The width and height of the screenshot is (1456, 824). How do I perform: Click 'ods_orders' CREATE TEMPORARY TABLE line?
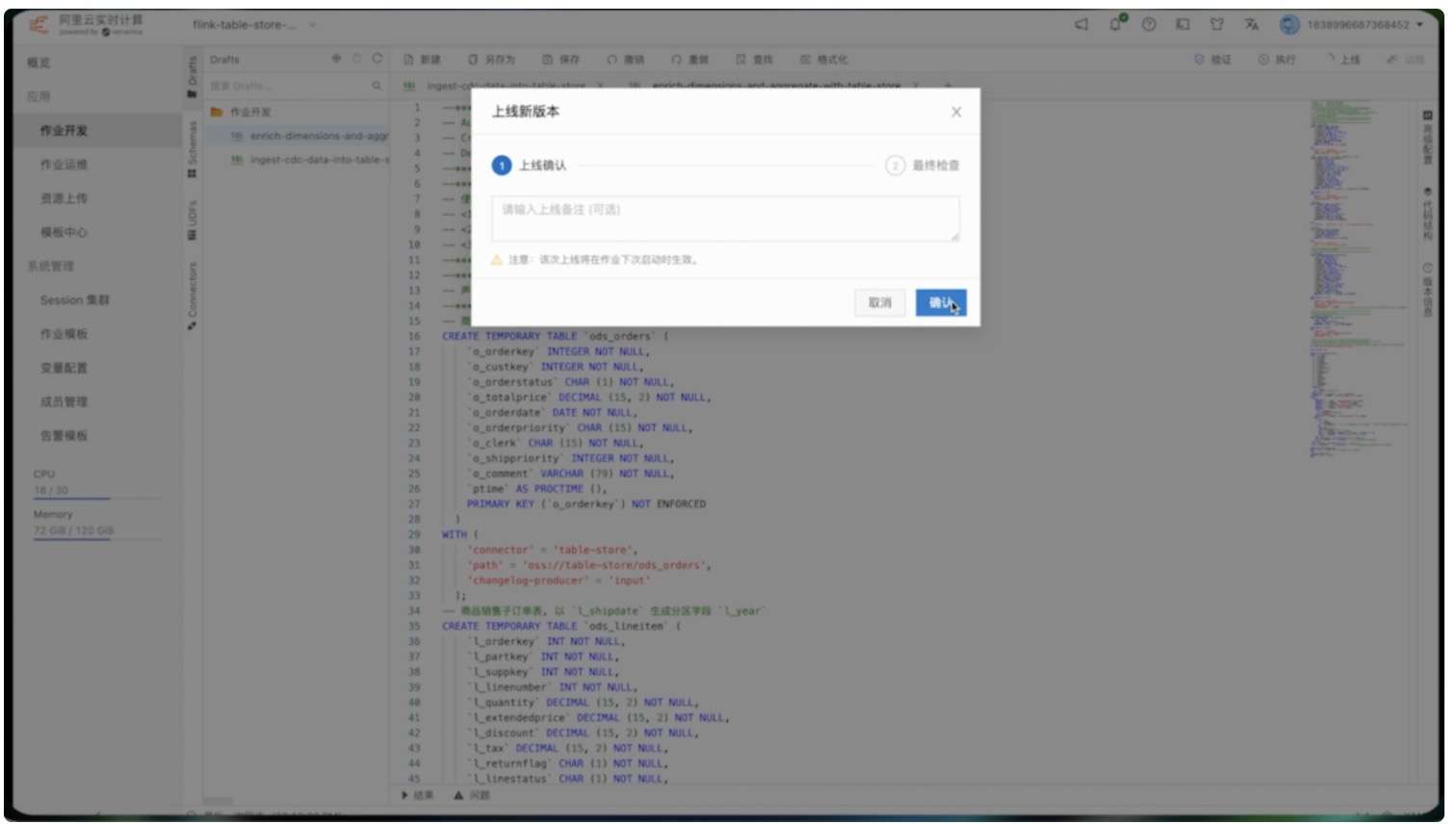[x=556, y=336]
